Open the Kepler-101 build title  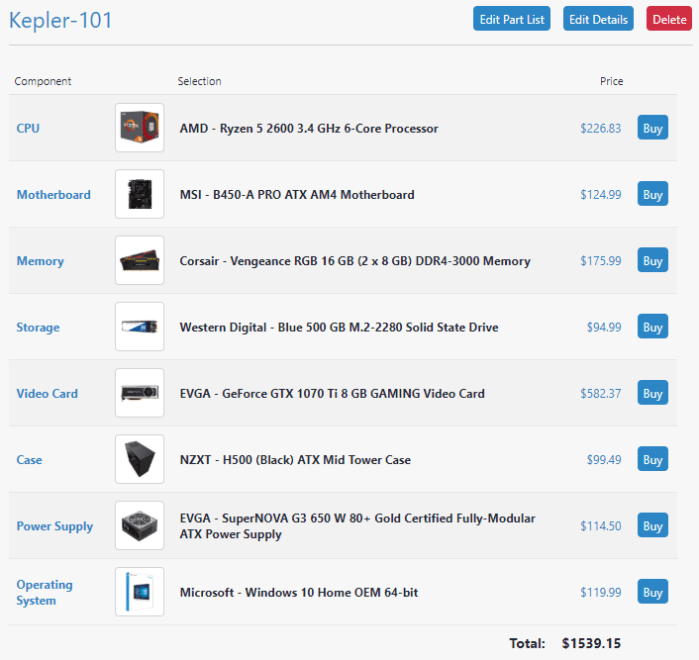[x=61, y=20]
